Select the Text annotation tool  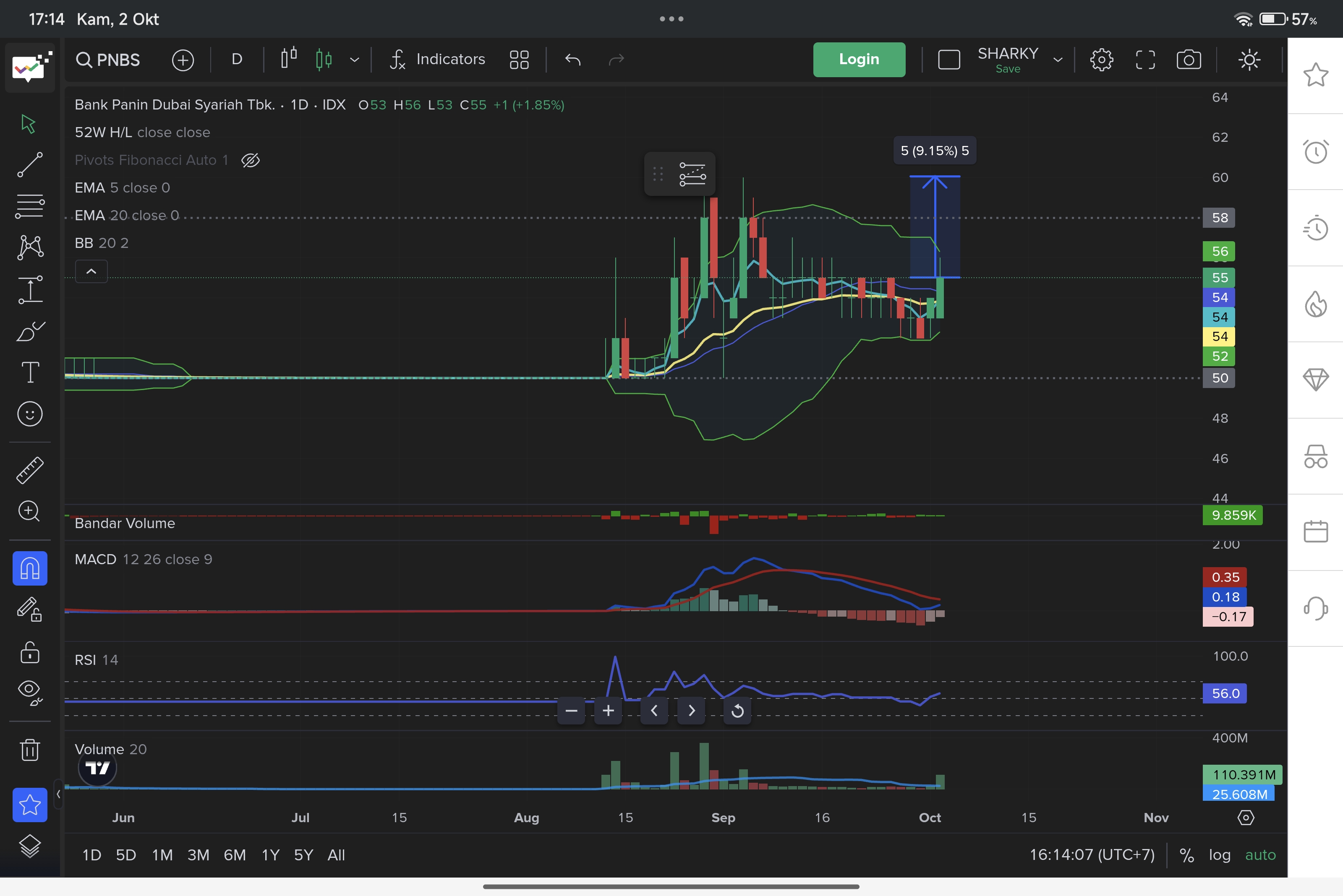(30, 372)
